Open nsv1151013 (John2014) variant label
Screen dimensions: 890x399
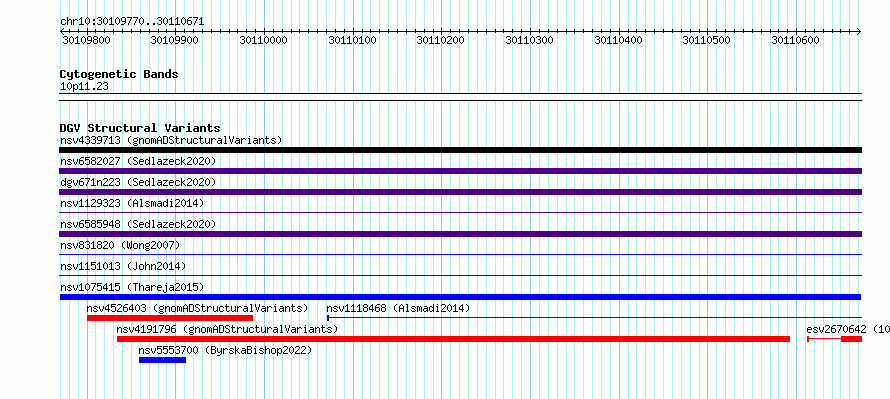[x=123, y=266]
